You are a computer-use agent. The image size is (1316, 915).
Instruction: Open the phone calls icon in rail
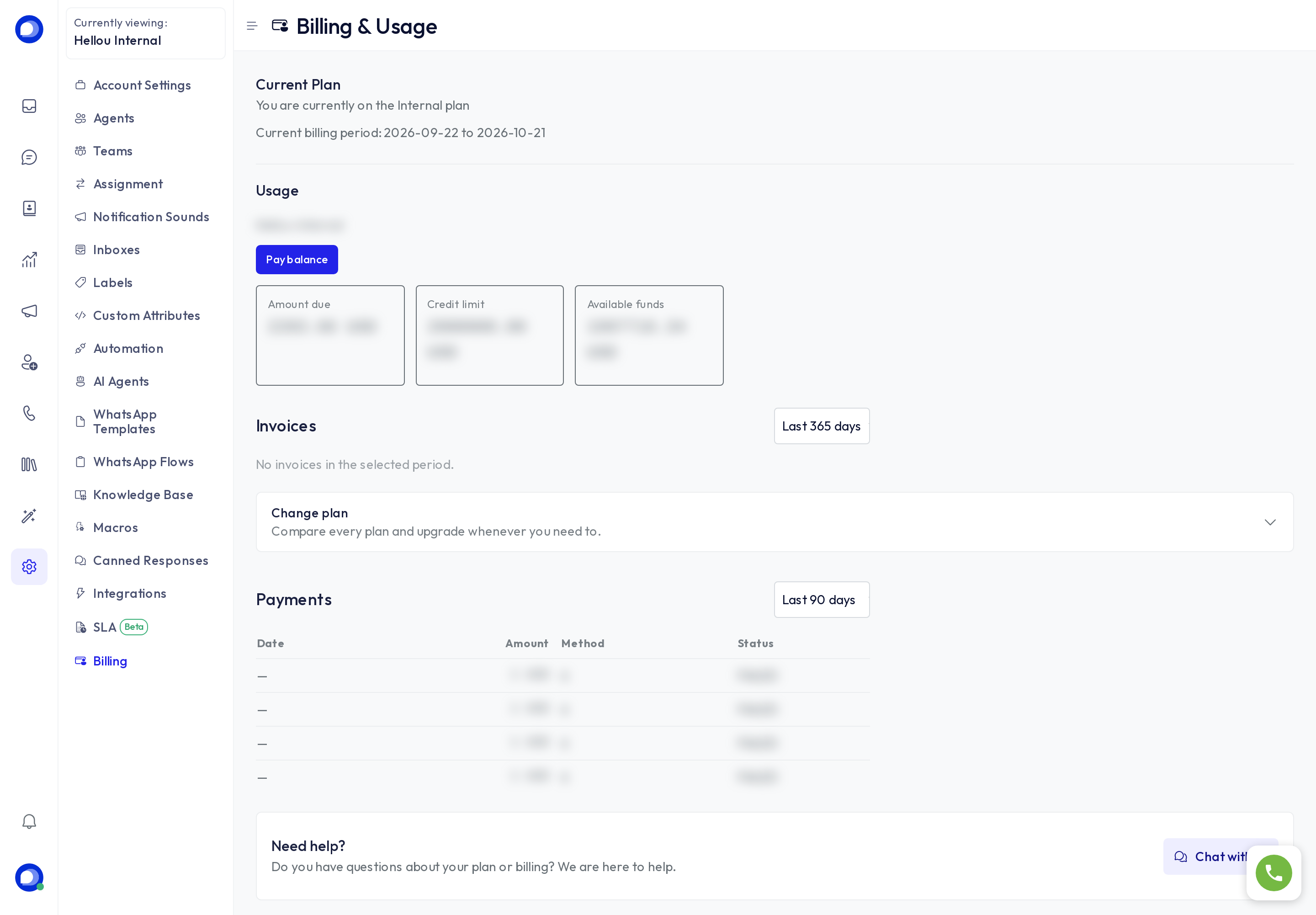point(29,413)
